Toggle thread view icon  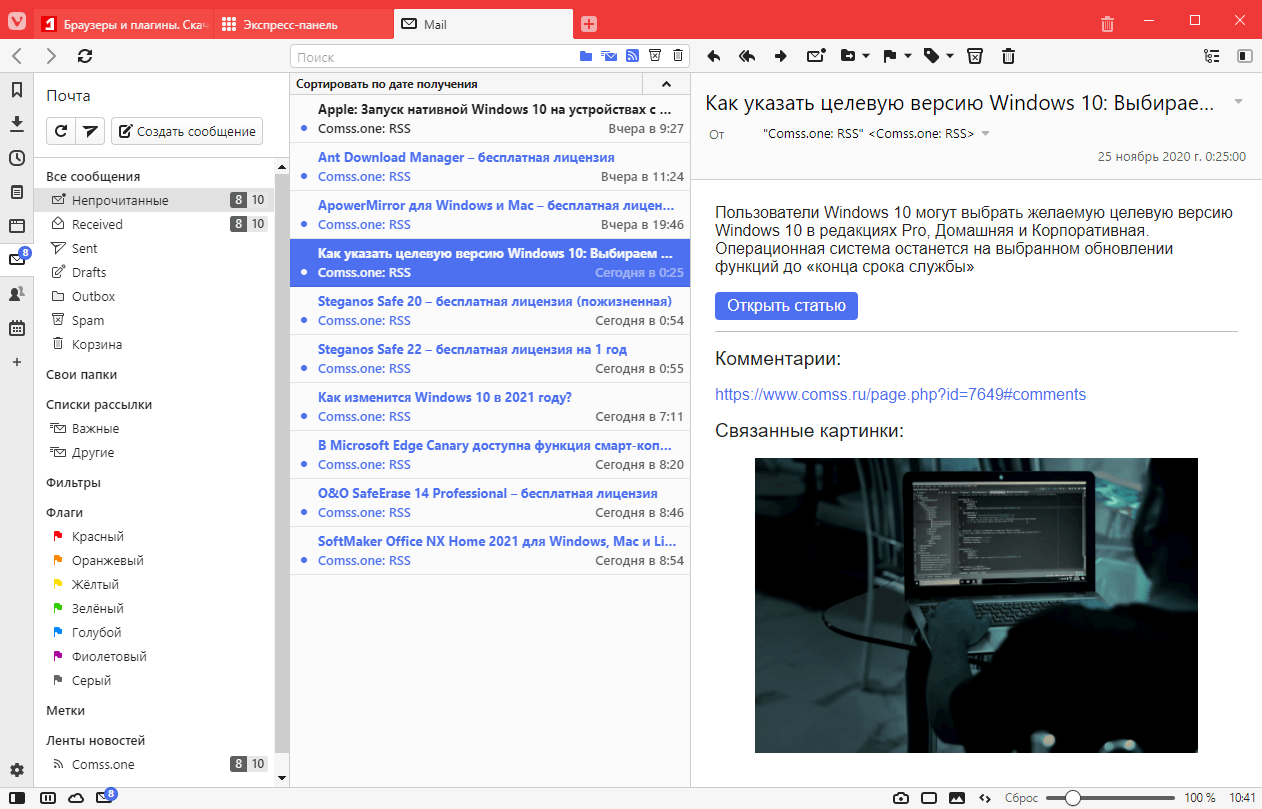1212,56
